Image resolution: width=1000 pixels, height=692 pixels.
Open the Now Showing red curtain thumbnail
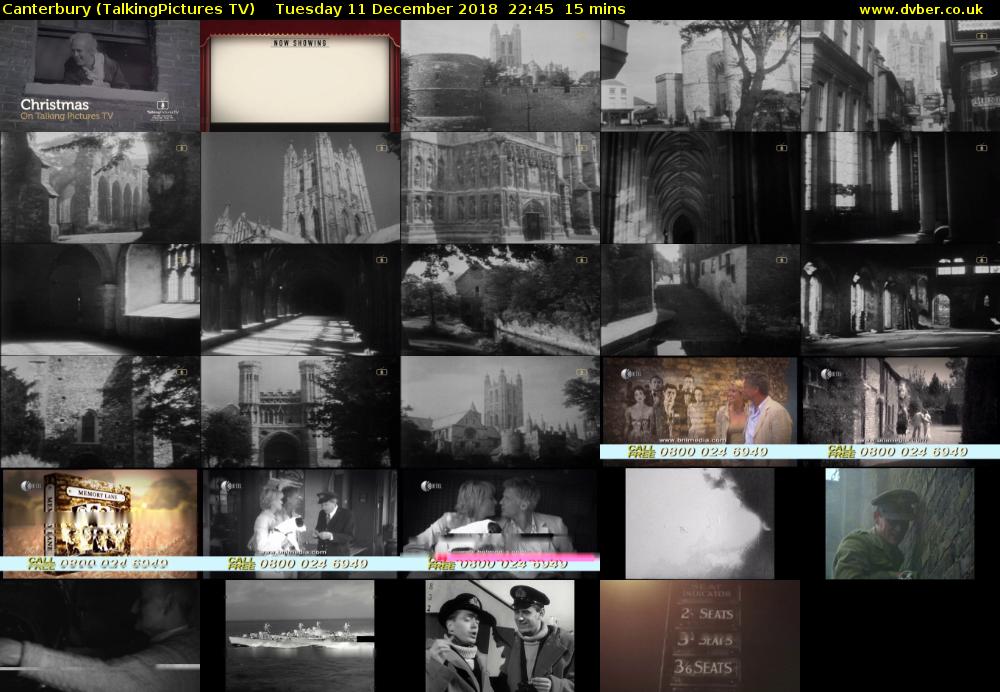pyautogui.click(x=300, y=75)
